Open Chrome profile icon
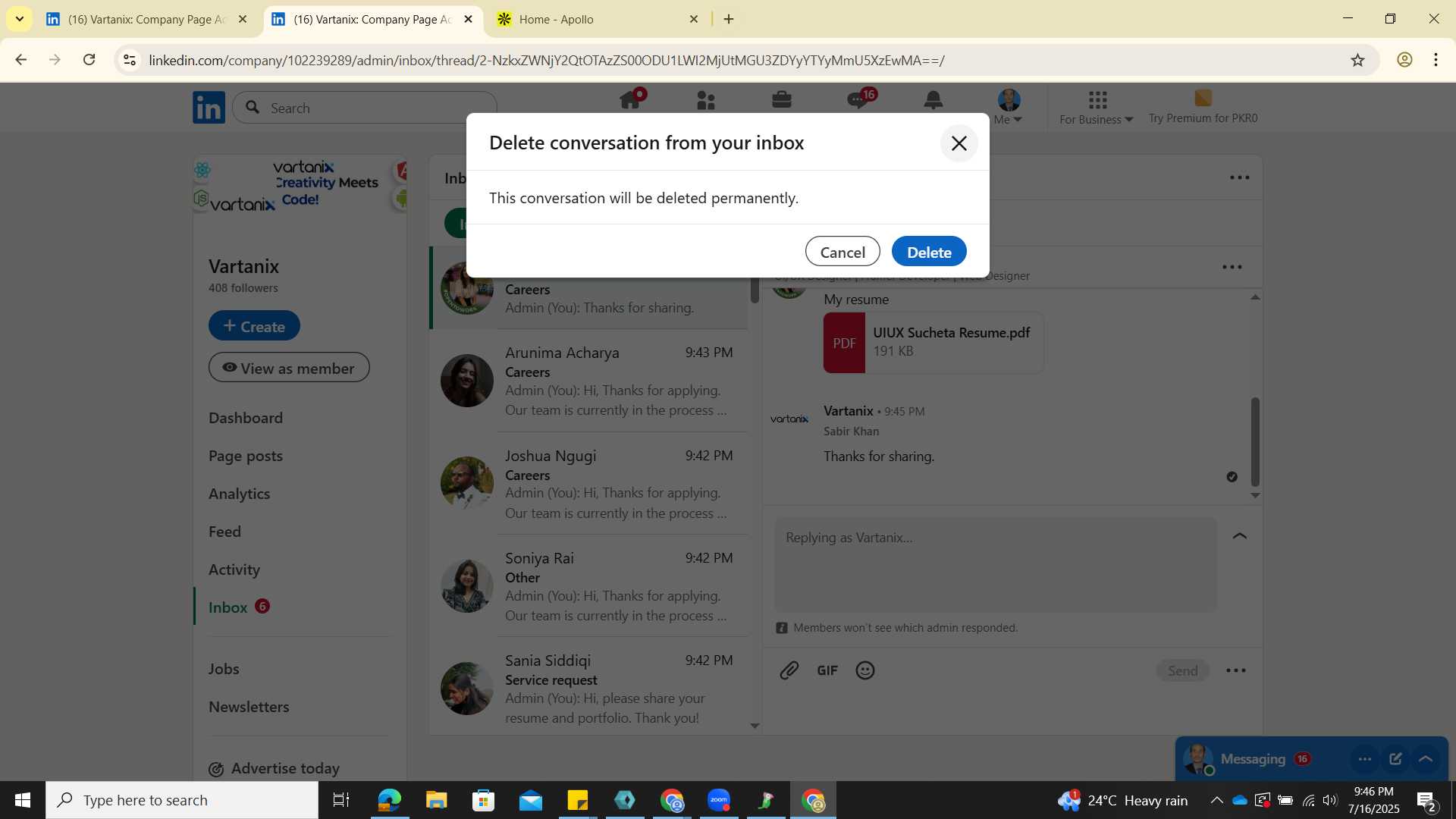Screen dimensions: 1456x819 pos(1404,60)
